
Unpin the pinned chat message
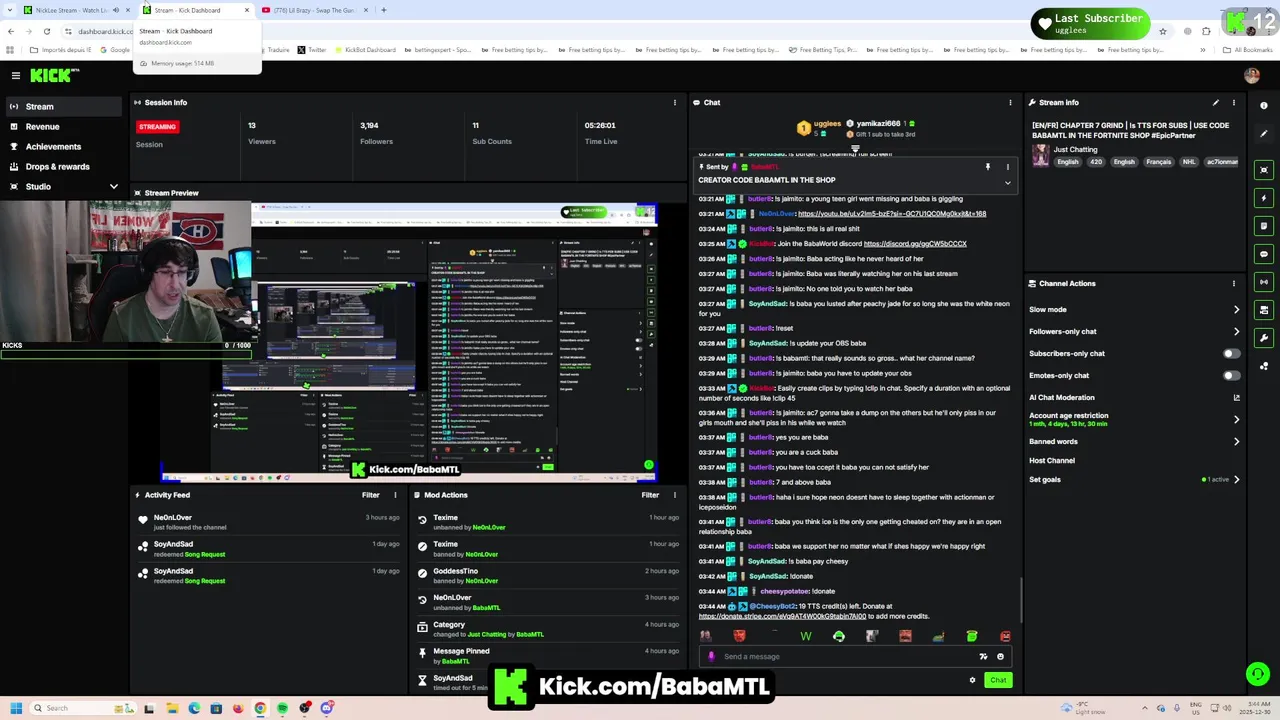(987, 167)
